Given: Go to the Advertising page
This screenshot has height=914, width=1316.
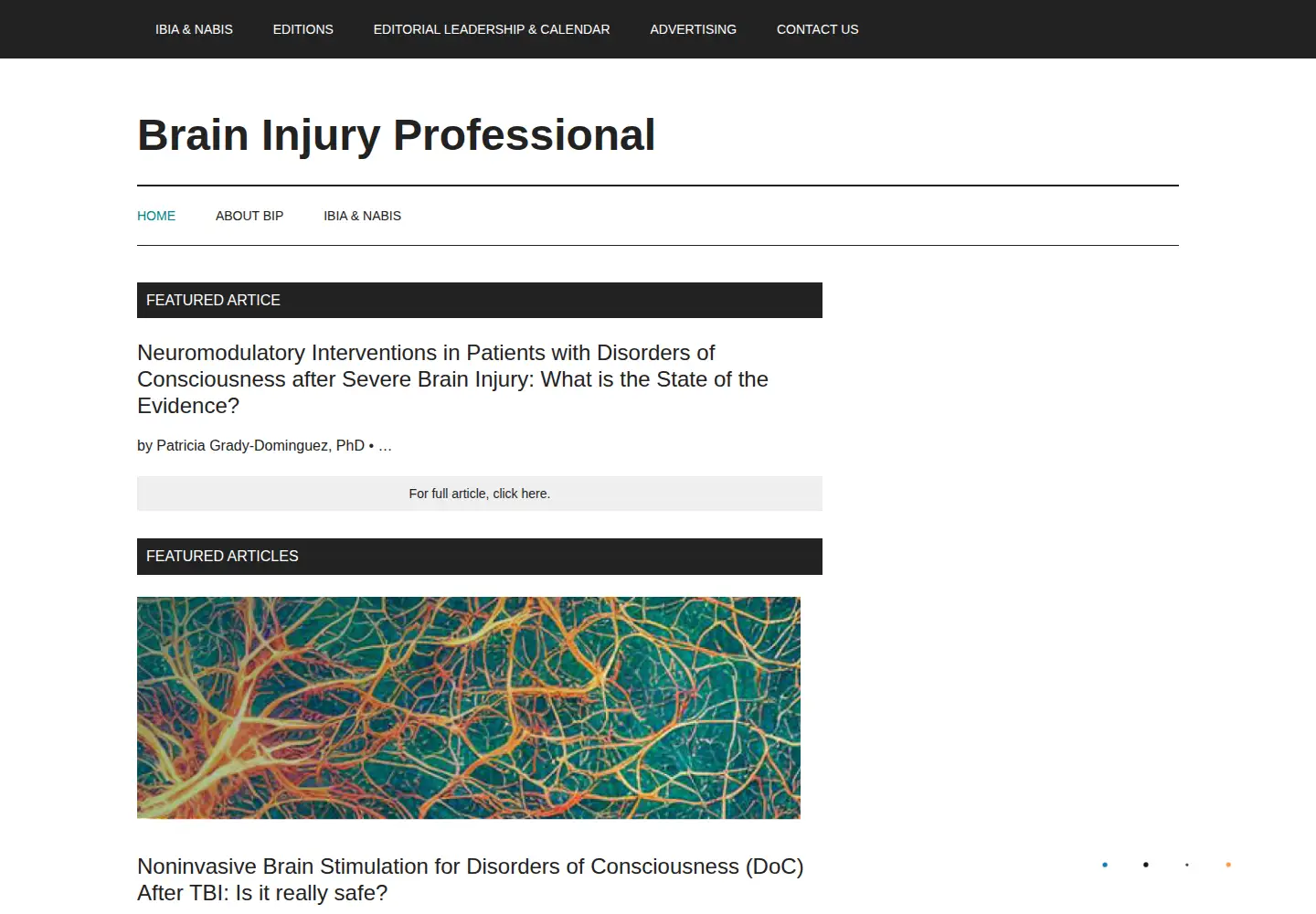Looking at the screenshot, I should point(693,29).
